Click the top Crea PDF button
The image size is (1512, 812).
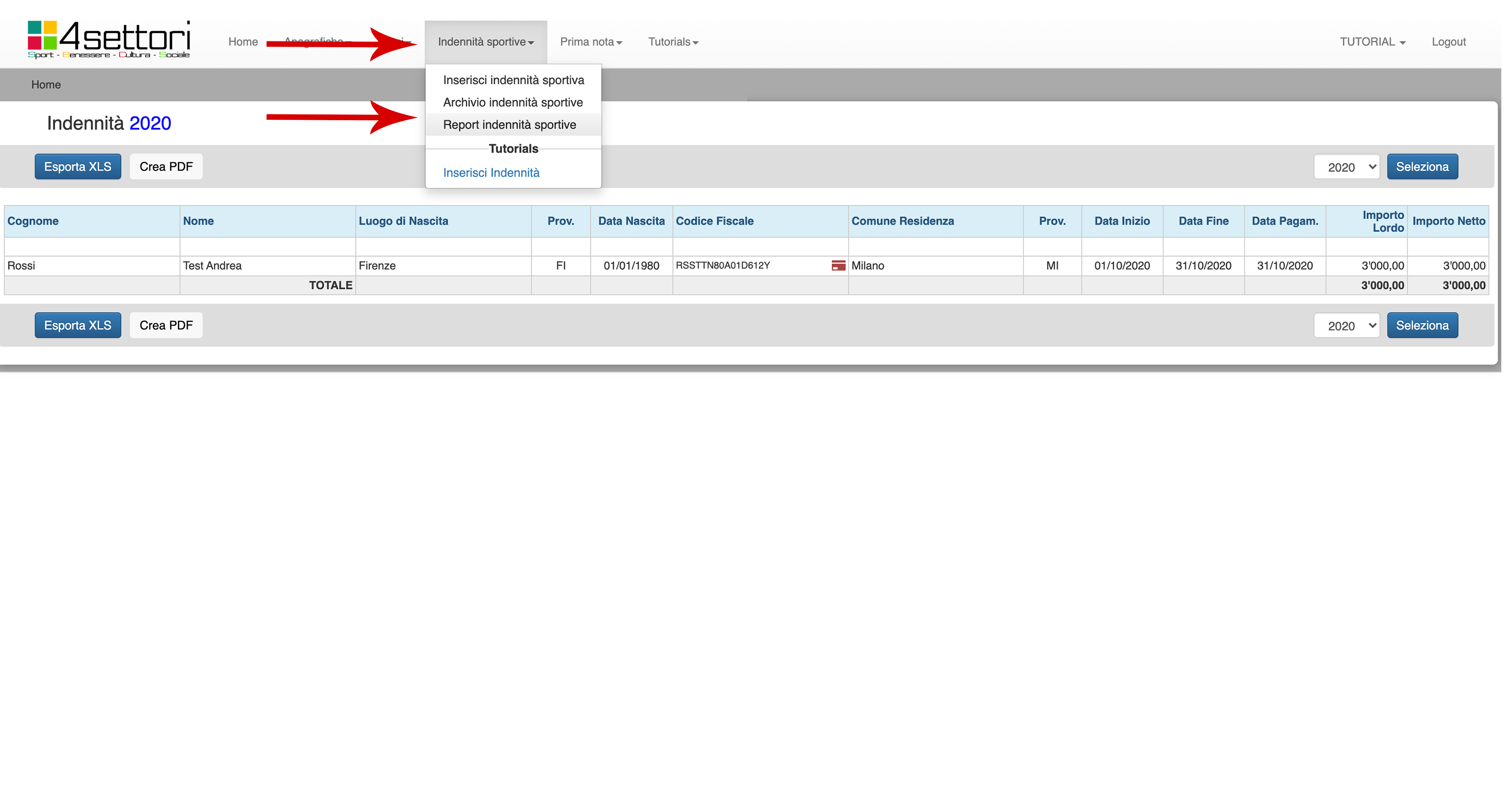click(166, 167)
